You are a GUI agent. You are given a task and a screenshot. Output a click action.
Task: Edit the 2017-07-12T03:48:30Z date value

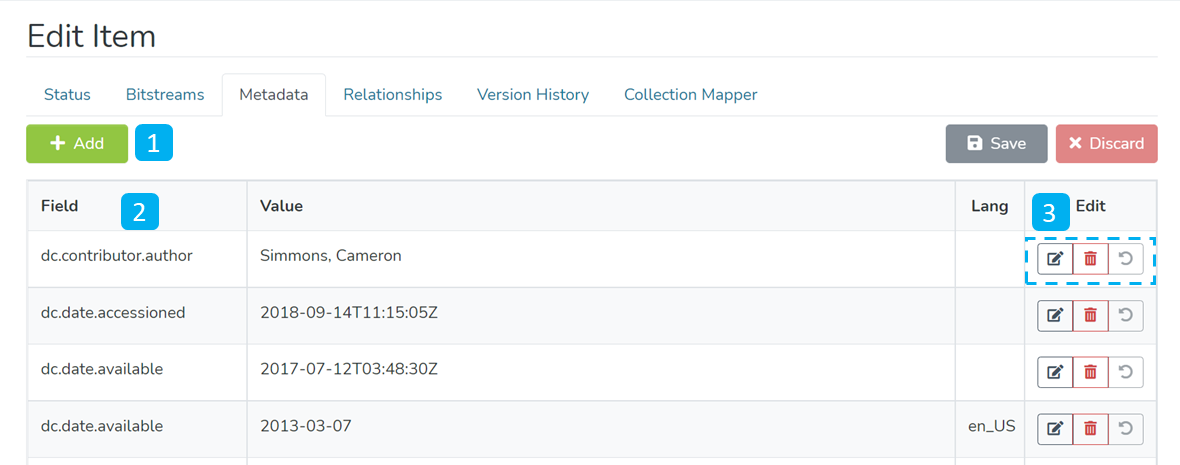1054,372
